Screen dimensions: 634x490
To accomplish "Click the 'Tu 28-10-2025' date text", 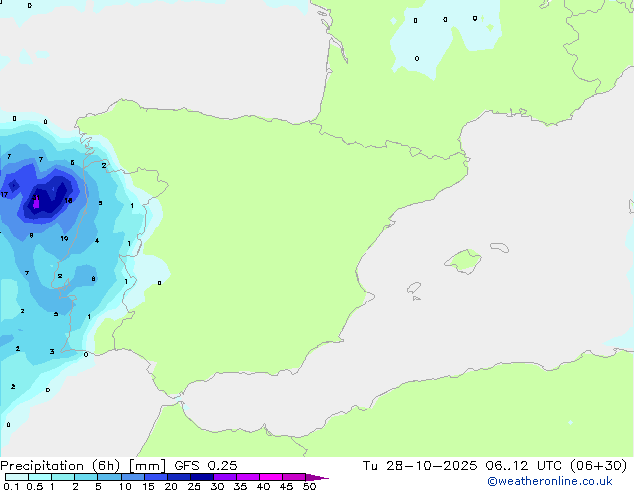I will 420,466.
